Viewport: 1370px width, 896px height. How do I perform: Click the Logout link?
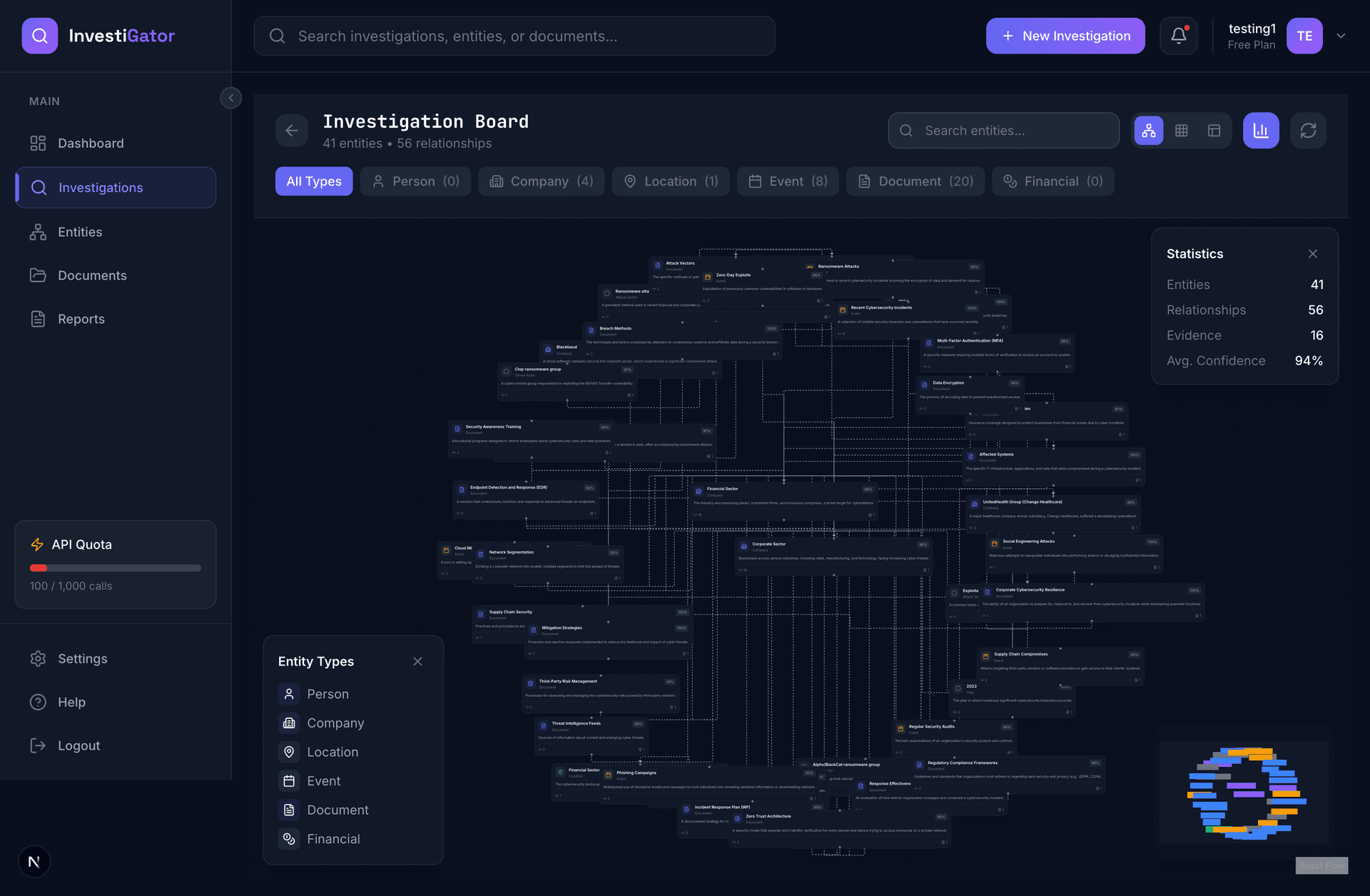(x=78, y=745)
